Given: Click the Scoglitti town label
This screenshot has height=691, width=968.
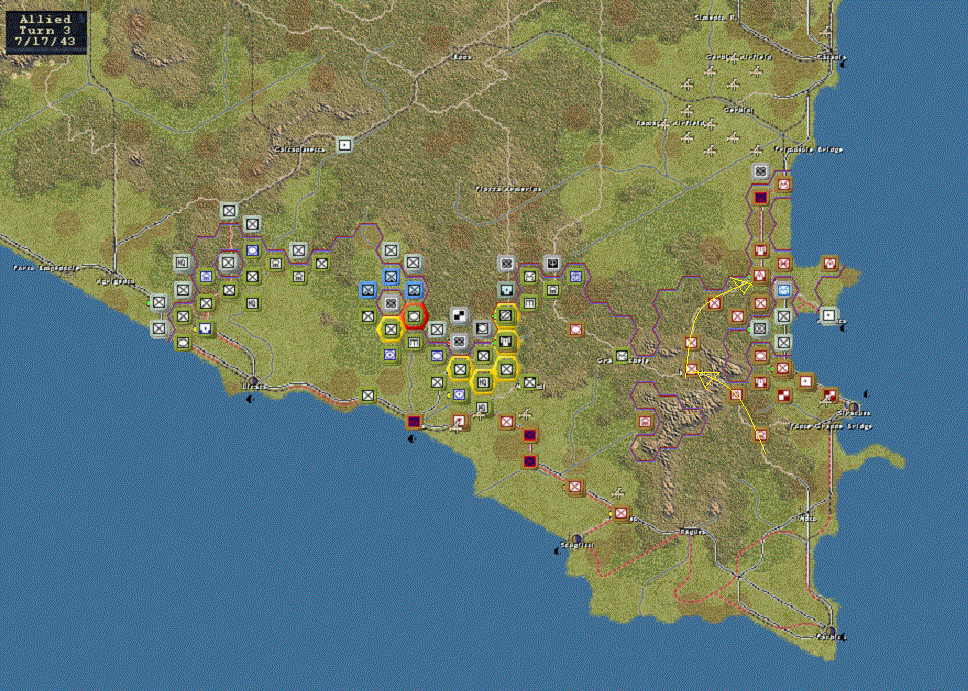Looking at the screenshot, I should pyautogui.click(x=577, y=545).
